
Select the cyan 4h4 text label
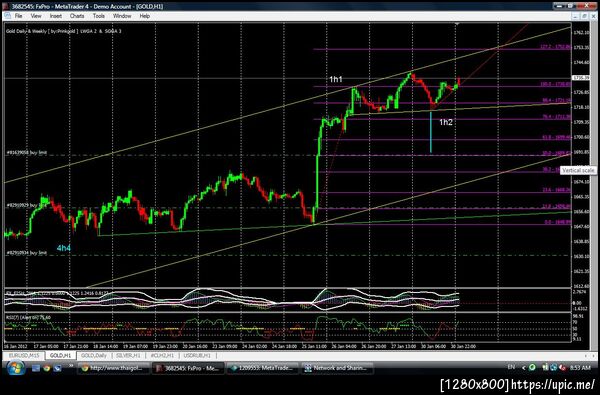coord(64,248)
